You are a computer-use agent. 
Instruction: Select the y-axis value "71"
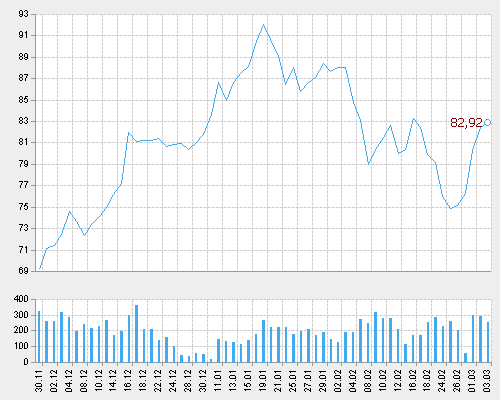pos(24,250)
